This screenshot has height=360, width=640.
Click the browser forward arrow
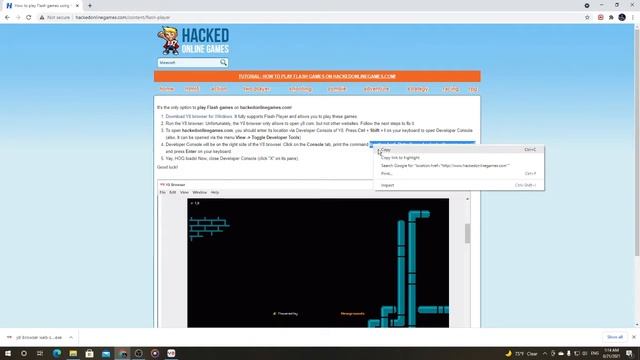click(x=18, y=18)
